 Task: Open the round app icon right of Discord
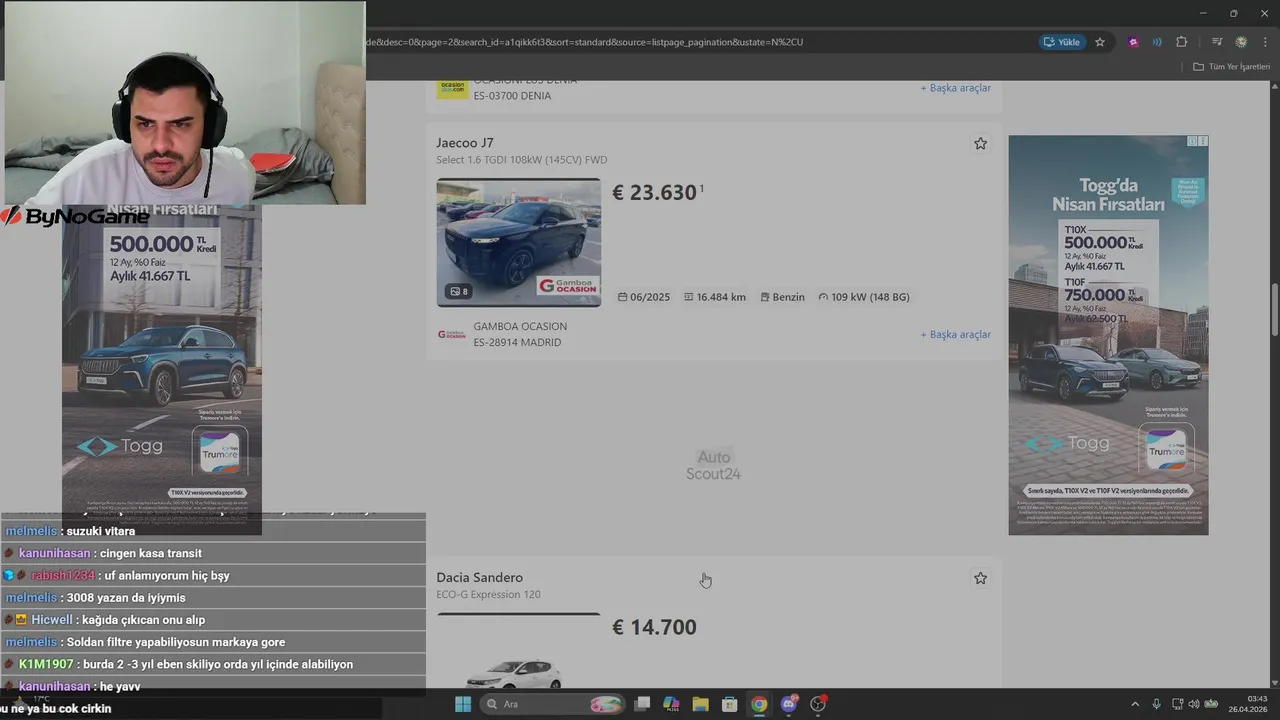[x=818, y=704]
